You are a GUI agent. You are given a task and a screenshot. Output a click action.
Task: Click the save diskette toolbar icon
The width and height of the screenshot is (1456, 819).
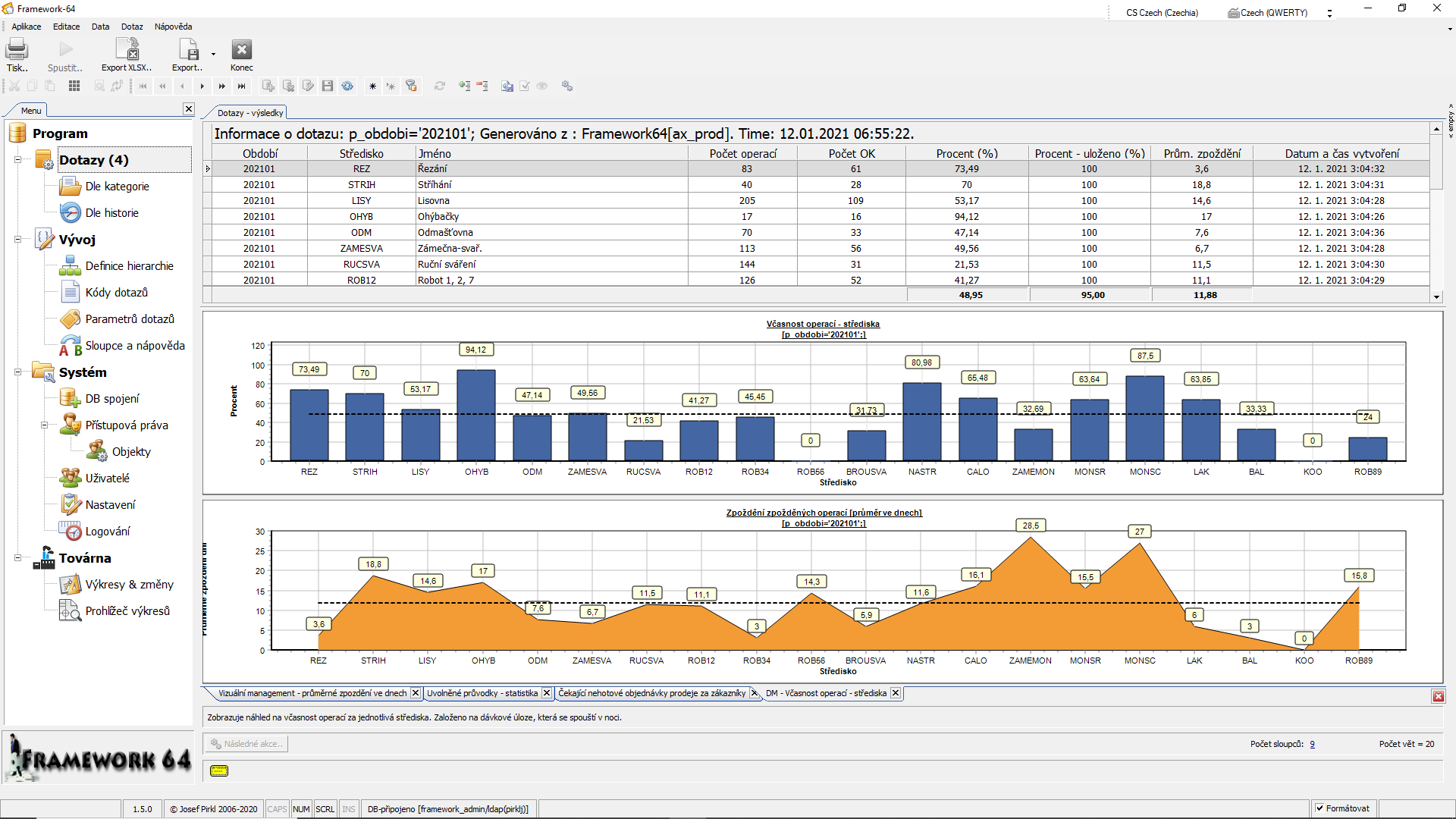(328, 86)
